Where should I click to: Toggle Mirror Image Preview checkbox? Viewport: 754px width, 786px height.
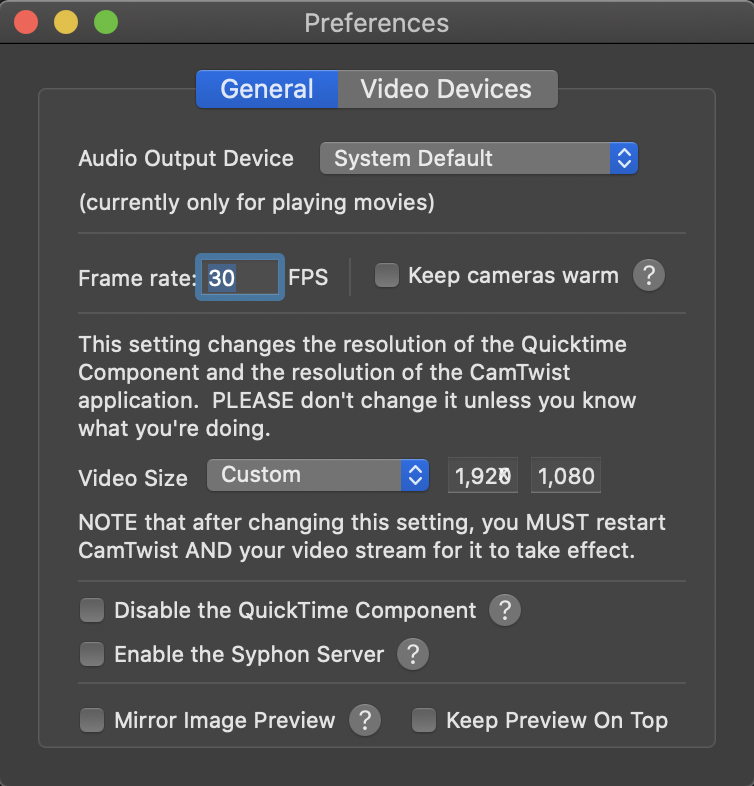point(92,720)
